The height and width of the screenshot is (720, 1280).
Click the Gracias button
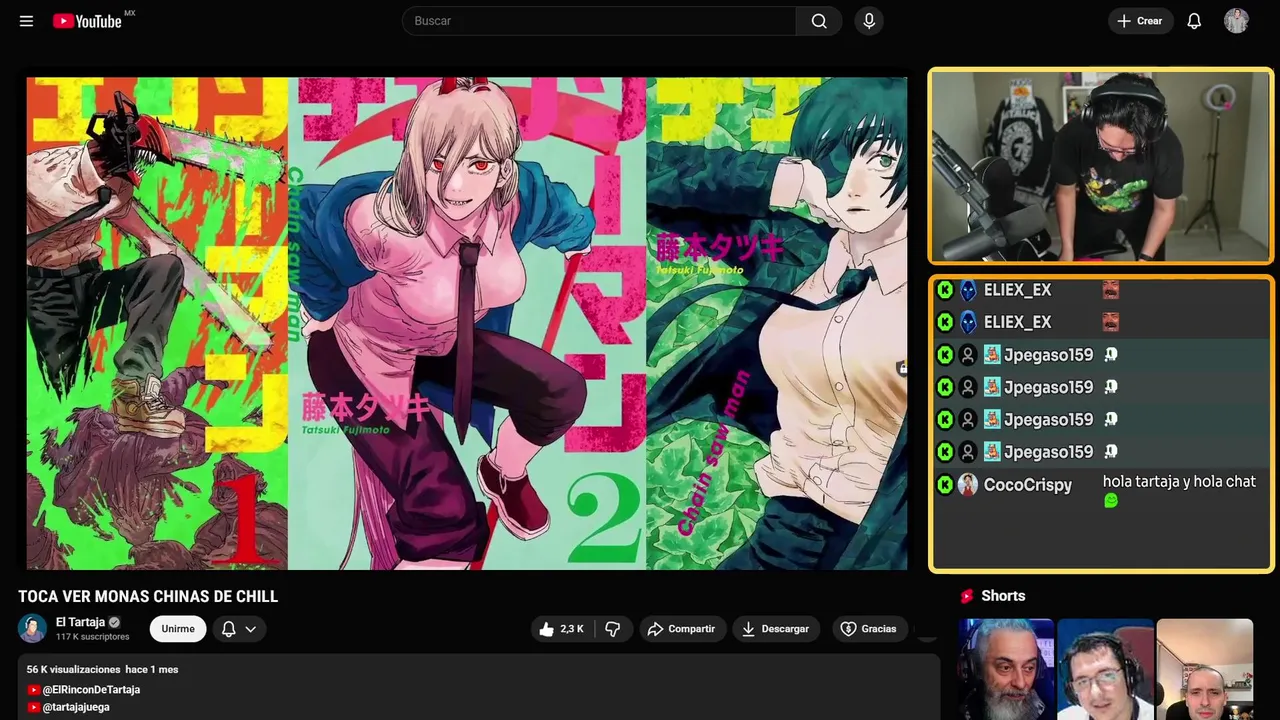(868, 629)
